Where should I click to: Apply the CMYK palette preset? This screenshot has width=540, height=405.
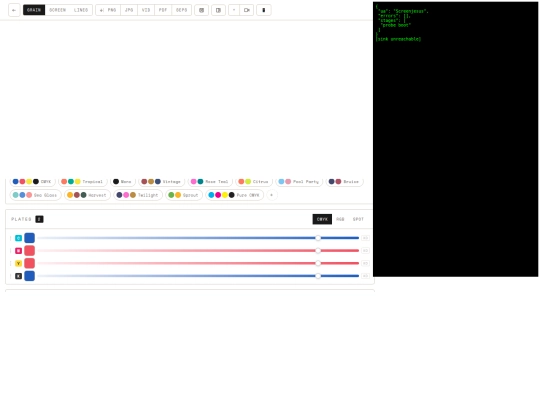coord(32,181)
